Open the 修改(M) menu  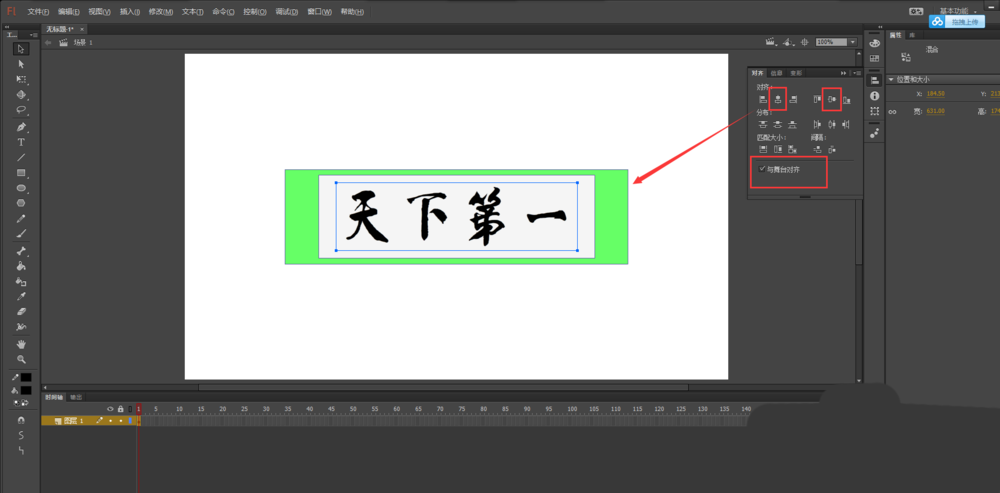[161, 12]
